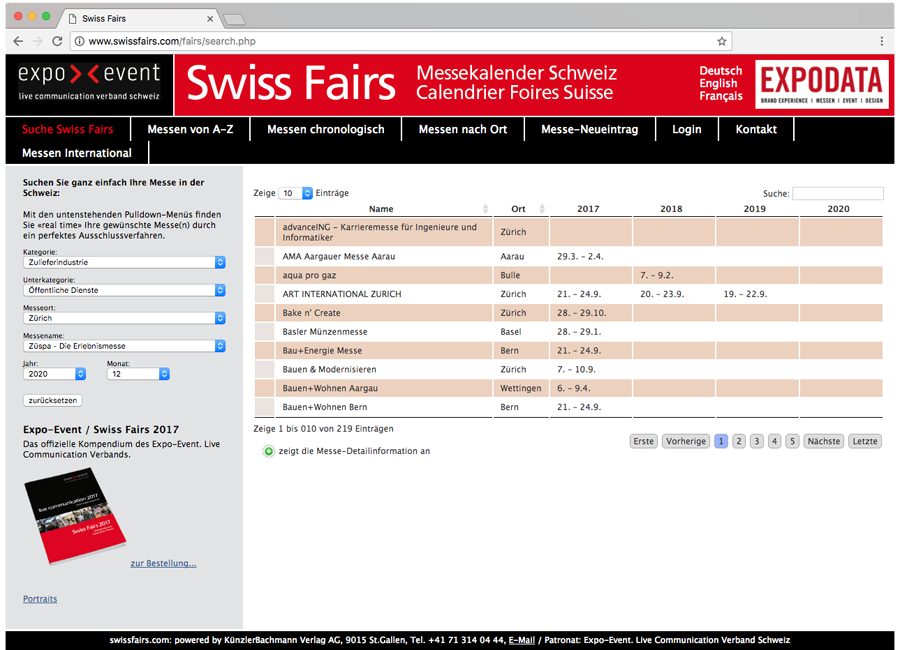
Task: Click the Swiss Fairs 2017 book thumbnail
Action: pos(75,516)
